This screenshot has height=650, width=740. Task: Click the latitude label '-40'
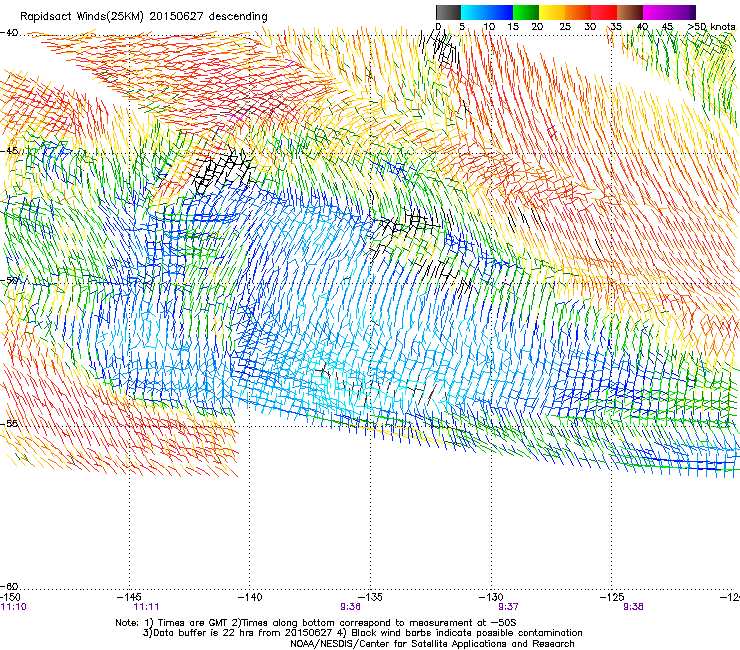point(9,33)
